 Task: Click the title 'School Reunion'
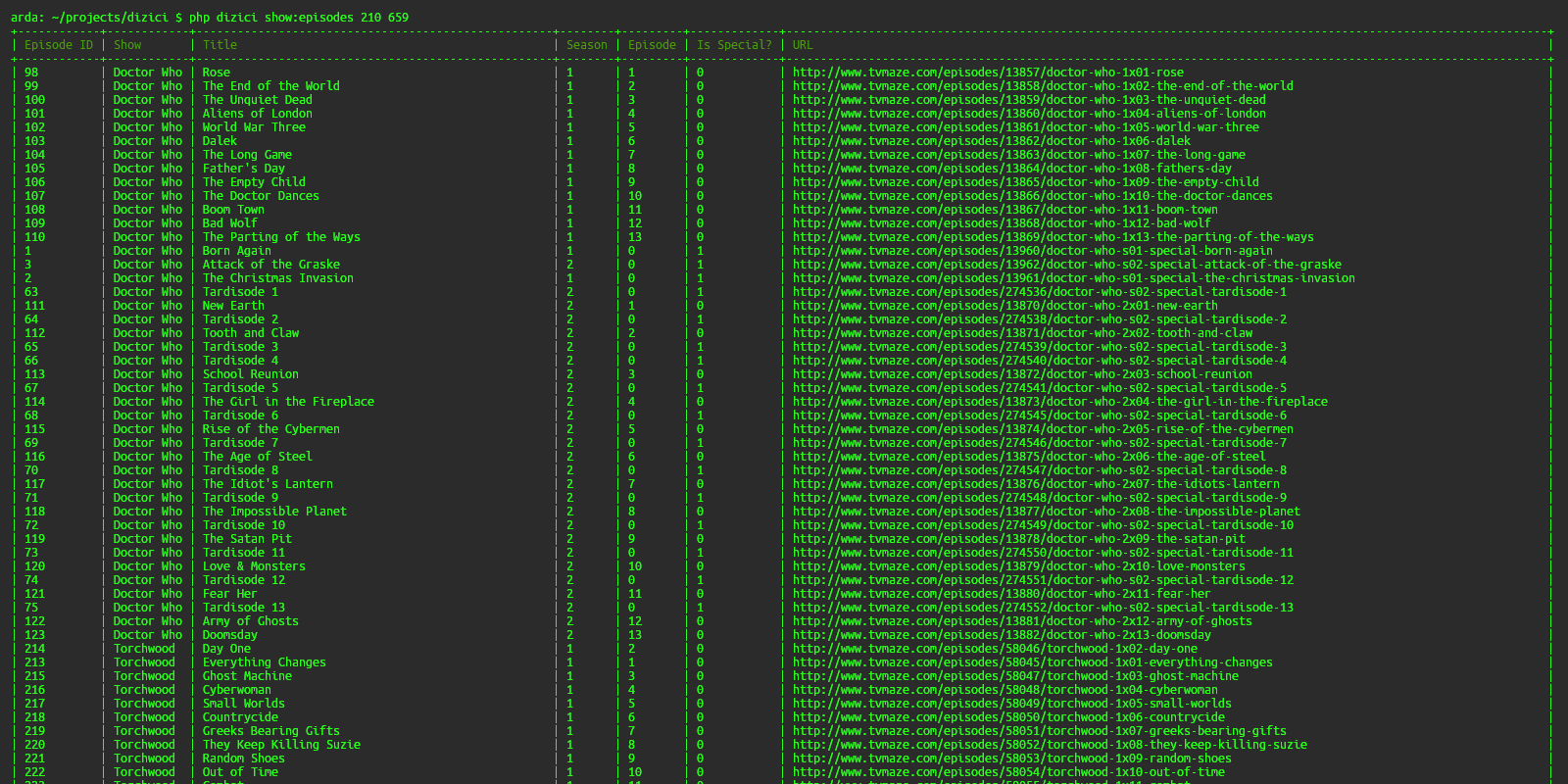pos(251,374)
